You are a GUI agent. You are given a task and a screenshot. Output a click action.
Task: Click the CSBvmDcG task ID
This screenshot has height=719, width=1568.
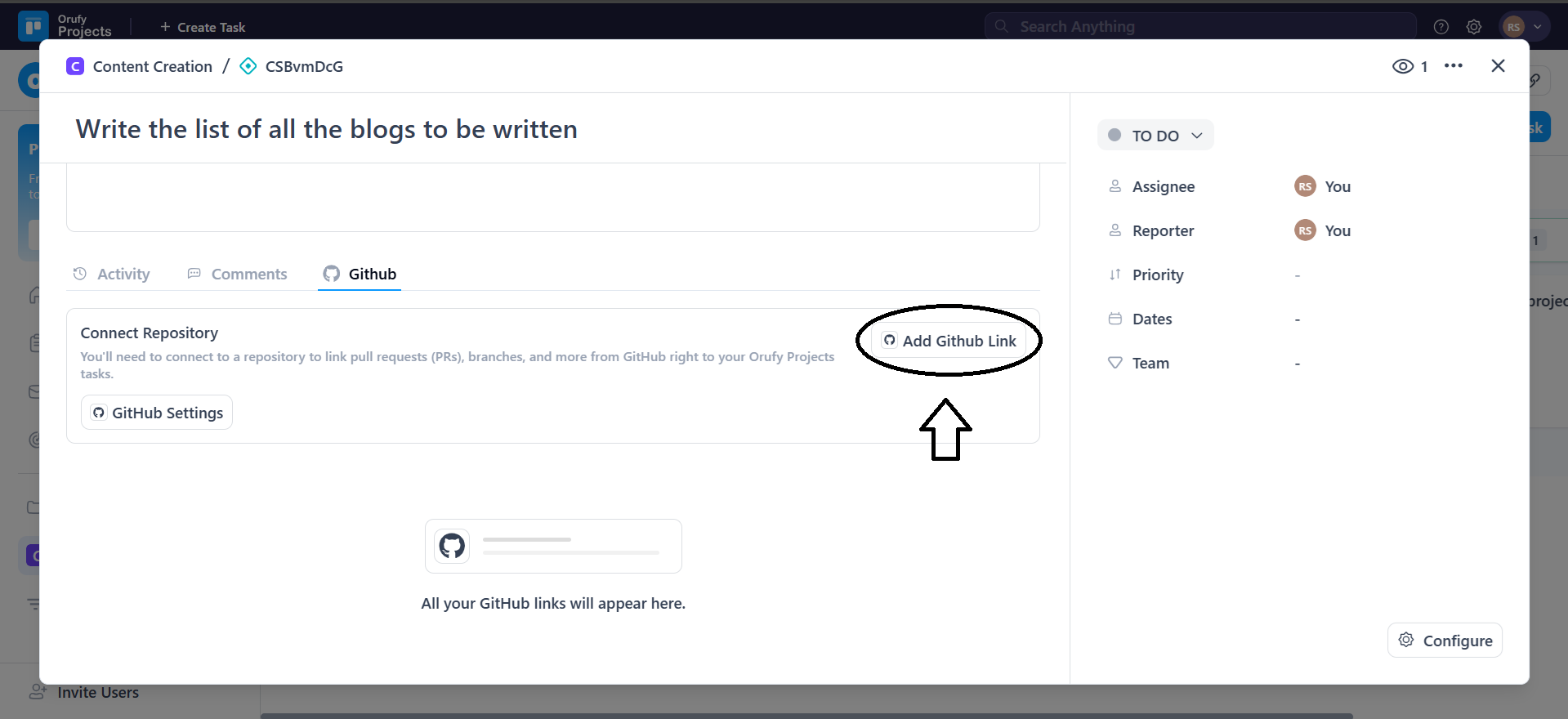pyautogui.click(x=304, y=66)
